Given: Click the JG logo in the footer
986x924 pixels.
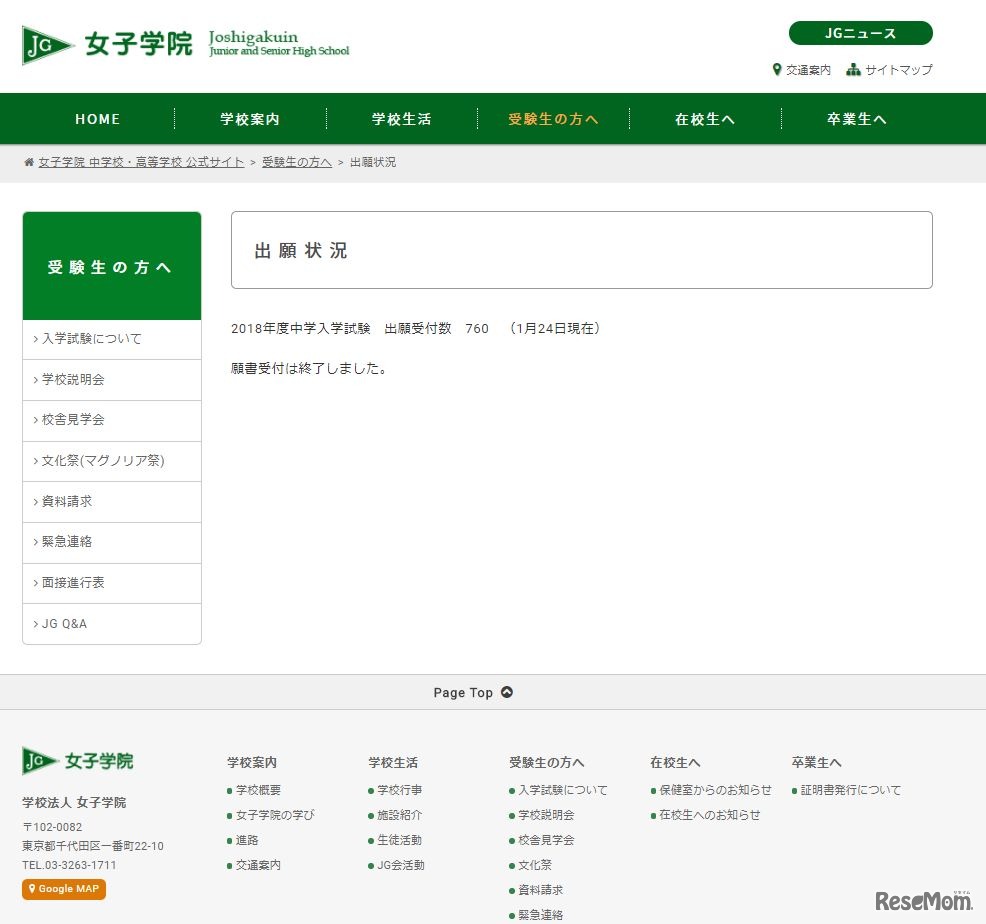Looking at the screenshot, I should pos(39,761).
